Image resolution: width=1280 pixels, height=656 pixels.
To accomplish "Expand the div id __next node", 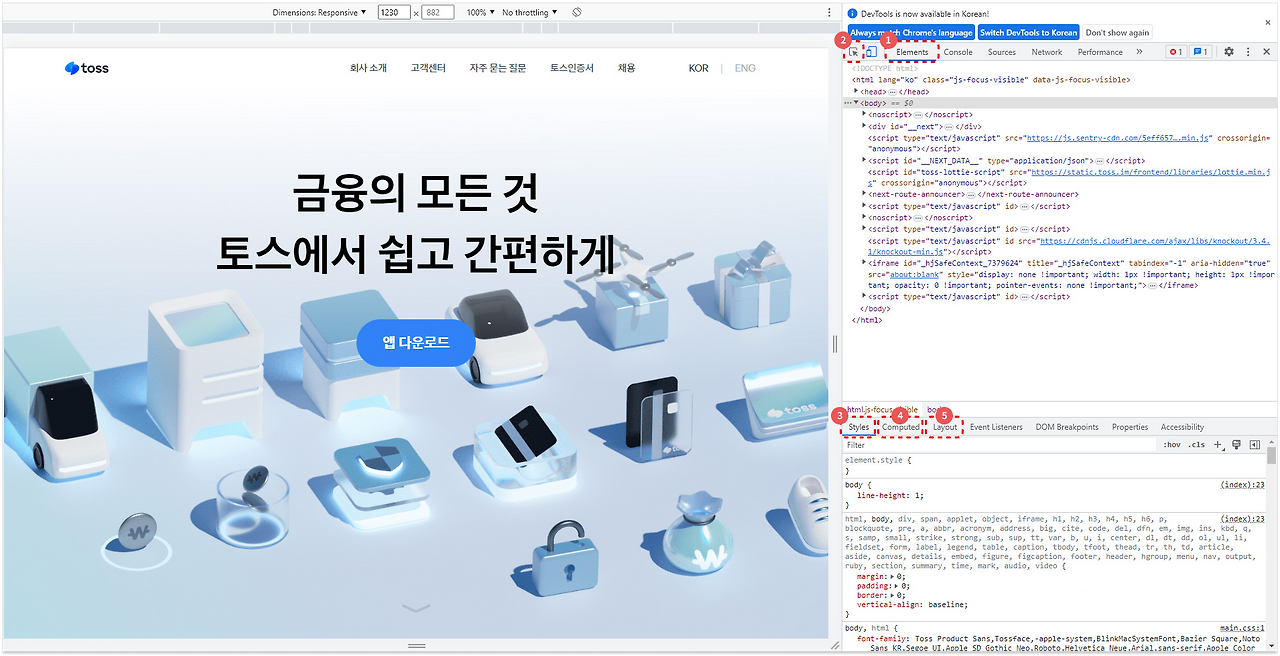I will [x=864, y=126].
